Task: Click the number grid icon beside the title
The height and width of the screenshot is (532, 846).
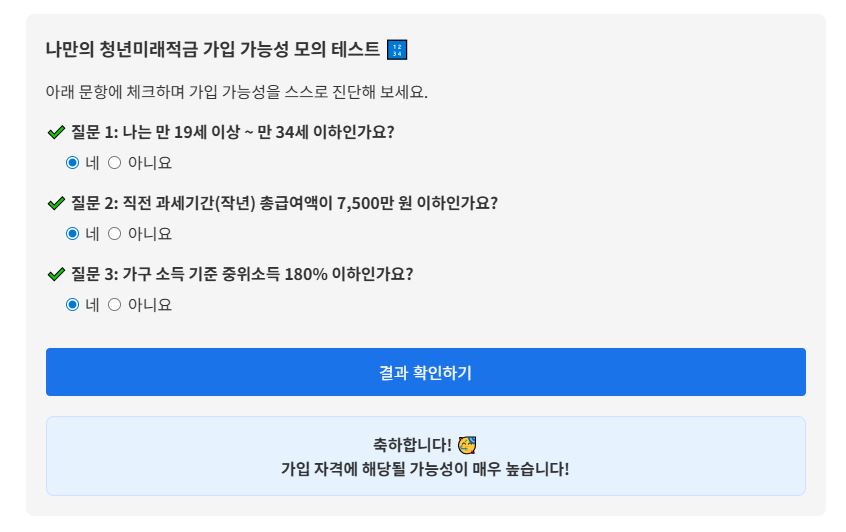Action: coord(397,50)
